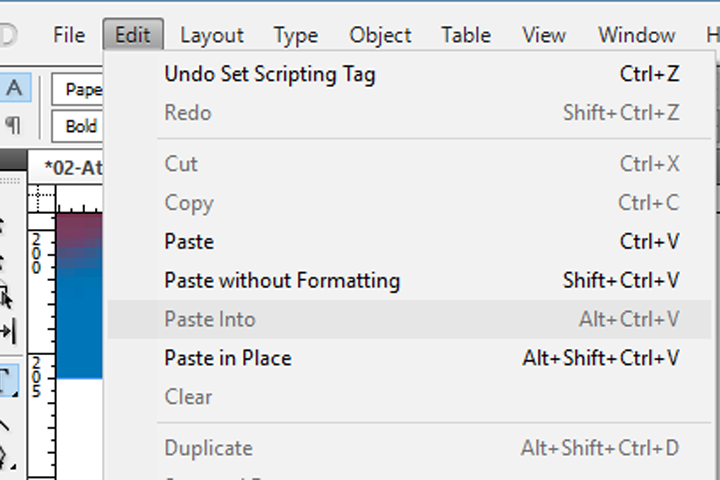Select the Type tool in toolbox
The height and width of the screenshot is (480, 720).
coord(7,380)
